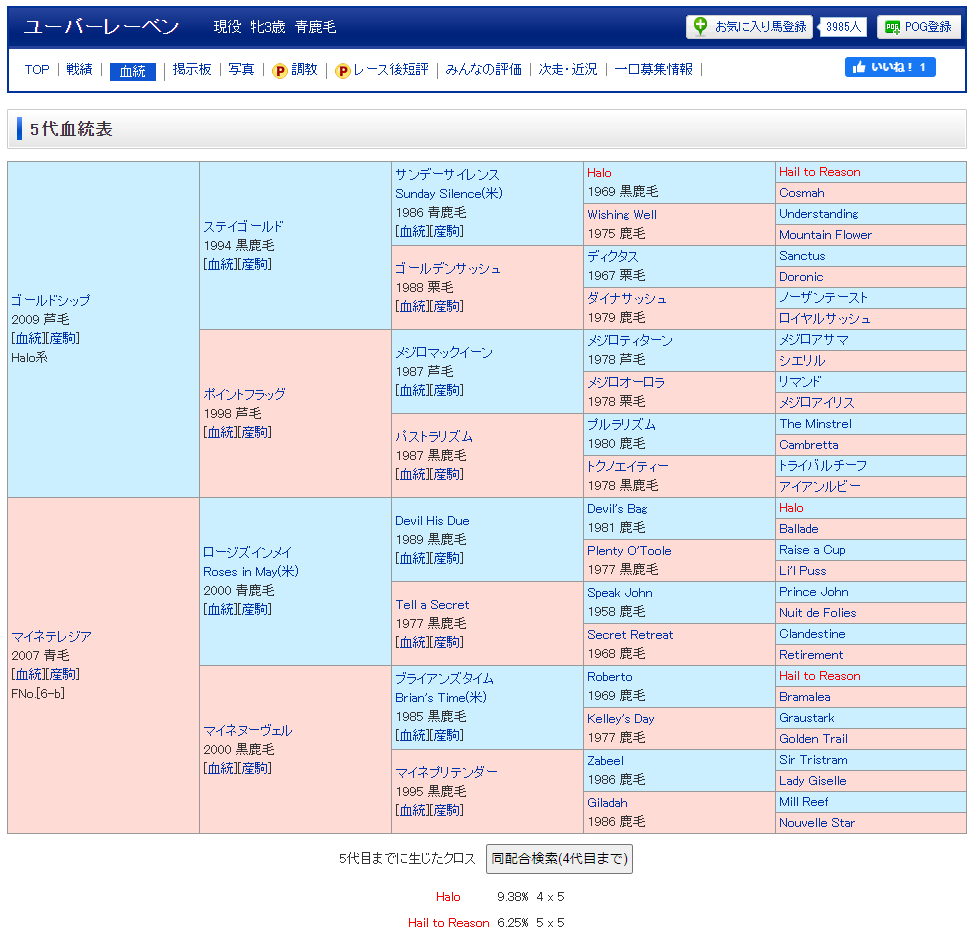Screen dimensions: 975x942
Task: Open the Kelley's Day link
Action: pyautogui.click(x=621, y=719)
